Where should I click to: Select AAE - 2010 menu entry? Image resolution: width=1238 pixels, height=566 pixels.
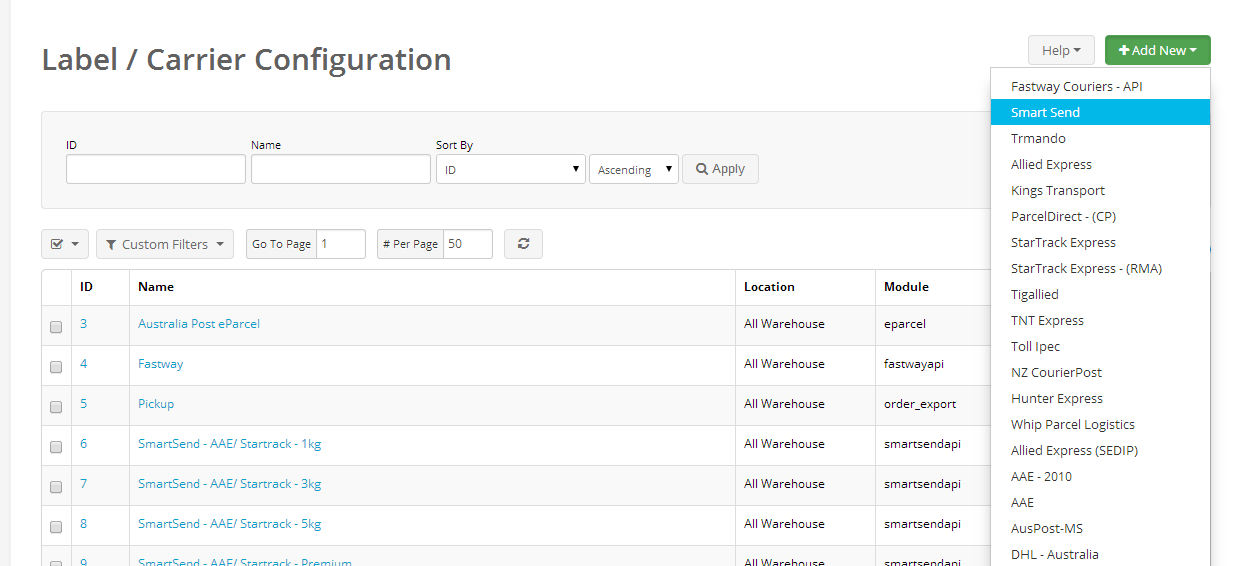(x=1100, y=477)
